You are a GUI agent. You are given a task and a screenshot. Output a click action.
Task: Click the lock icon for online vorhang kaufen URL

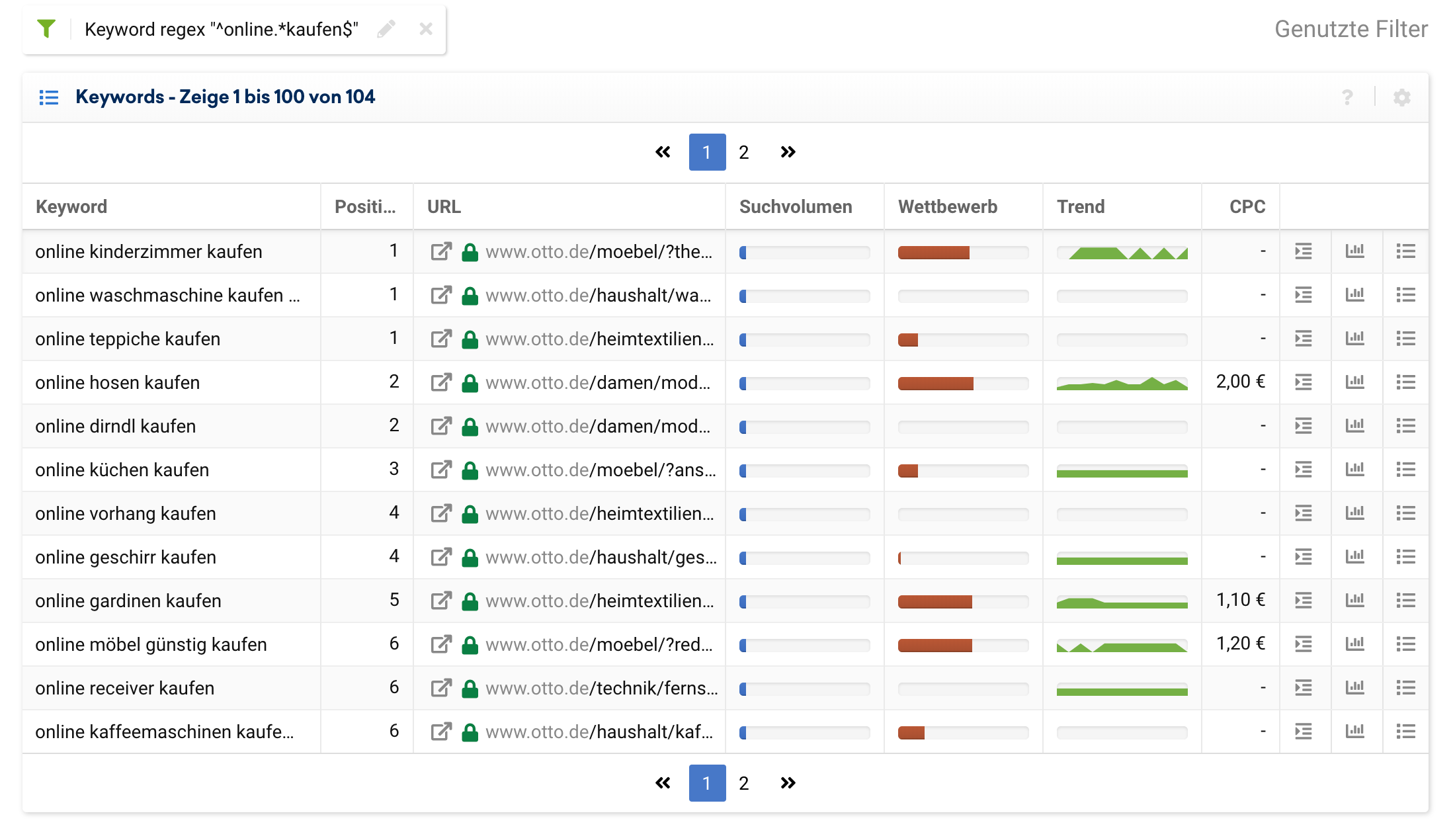pos(467,514)
